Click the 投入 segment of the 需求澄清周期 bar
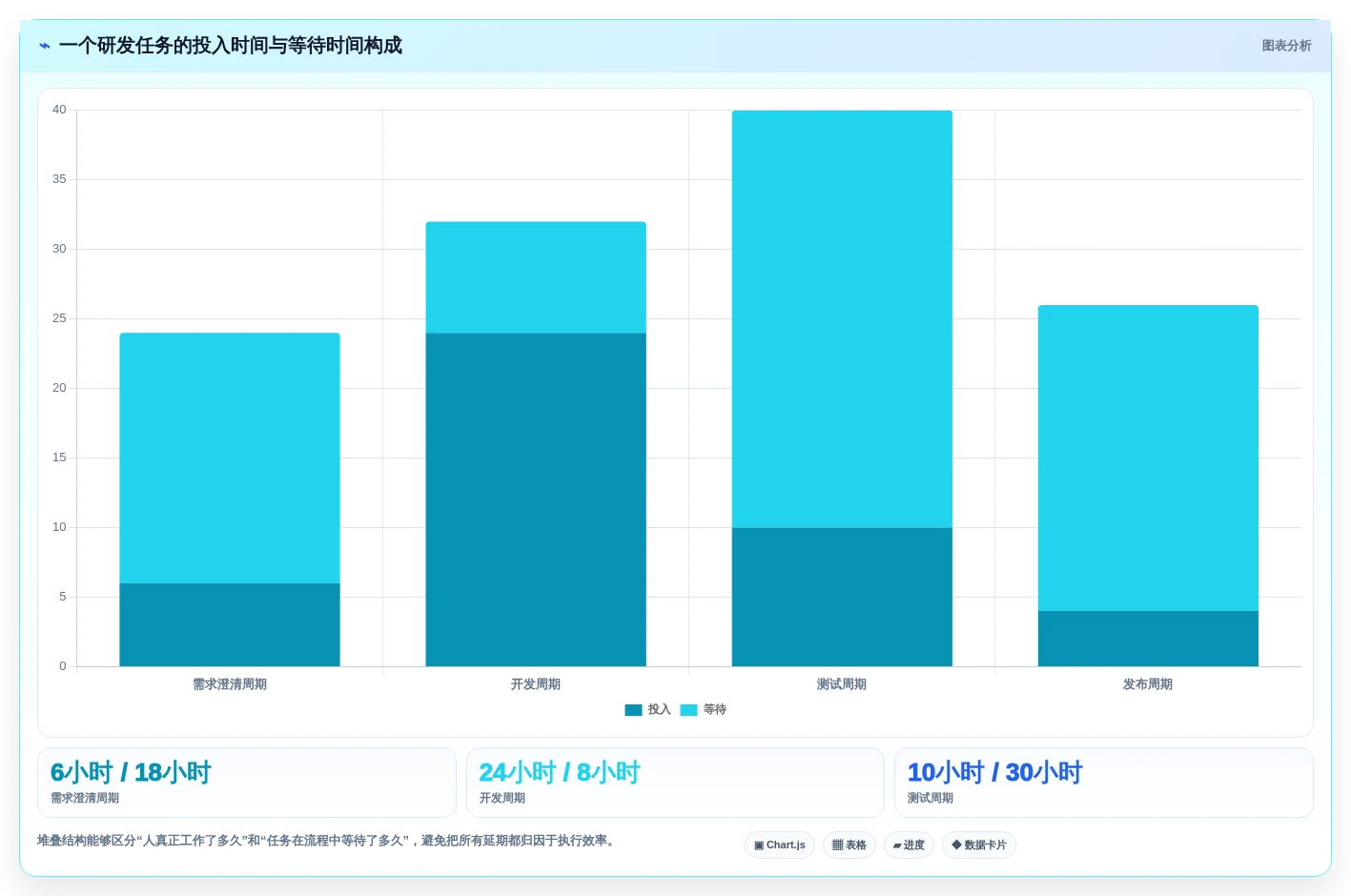 tap(230, 624)
